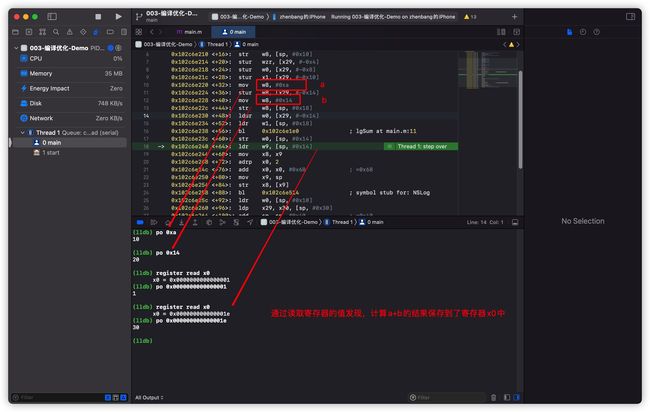The height and width of the screenshot is (412, 650).
Task: Go forward in editor history
Action: point(160,32)
